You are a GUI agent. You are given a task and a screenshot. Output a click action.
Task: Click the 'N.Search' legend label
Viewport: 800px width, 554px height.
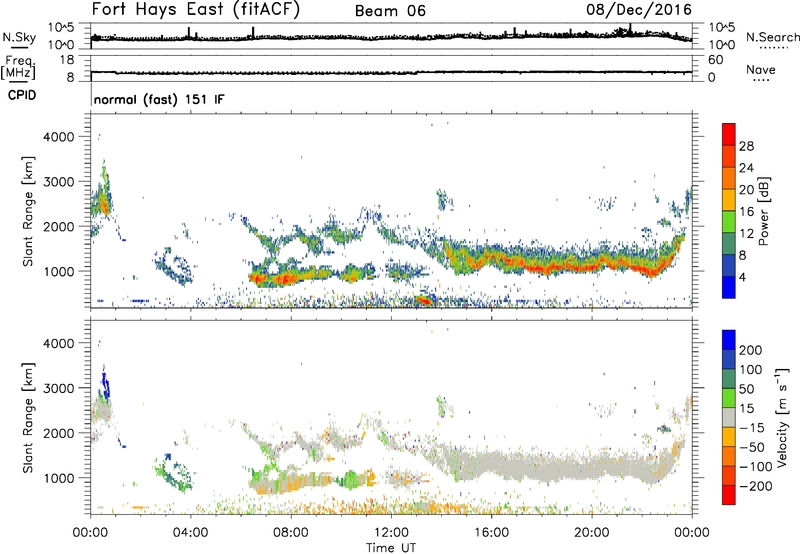pos(773,37)
